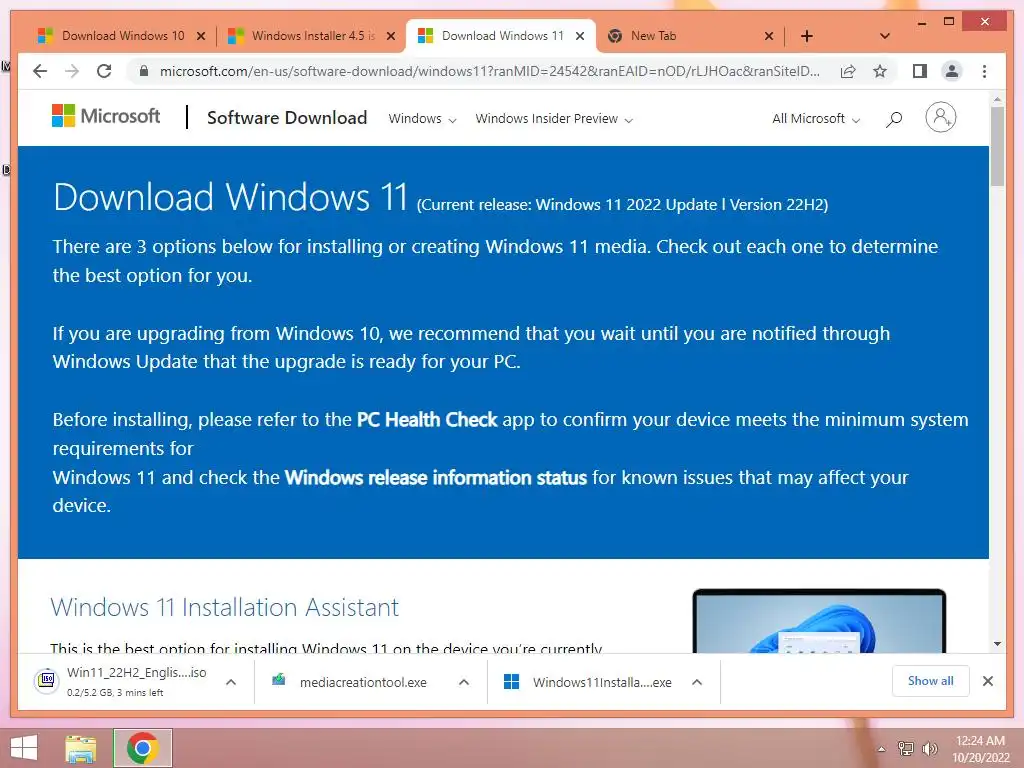Viewport: 1024px width, 768px height.
Task: Click the address bar URL field
Action: point(488,71)
